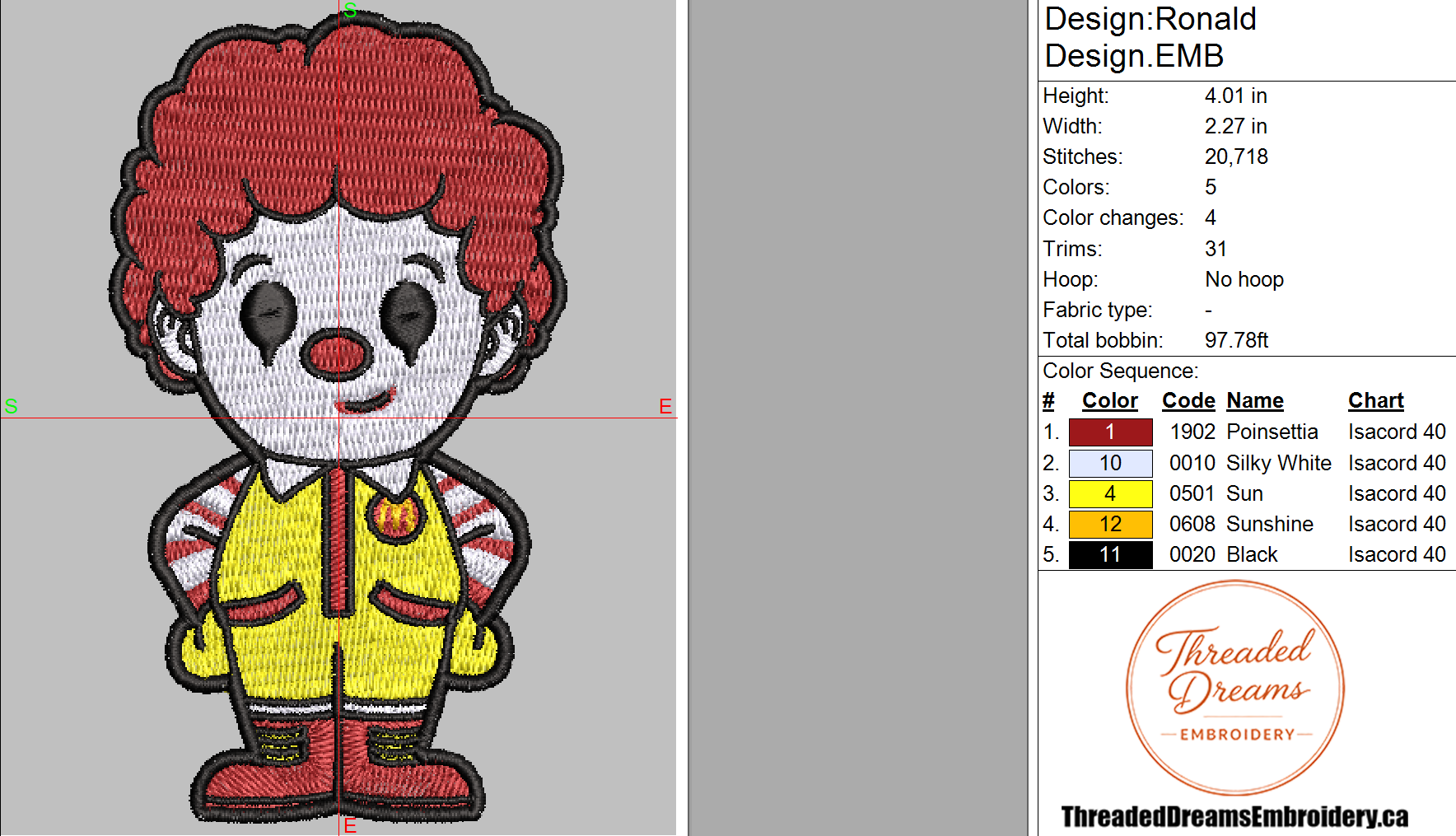Click the Threaded Dreams Embroidery logo

[x=1234, y=688]
